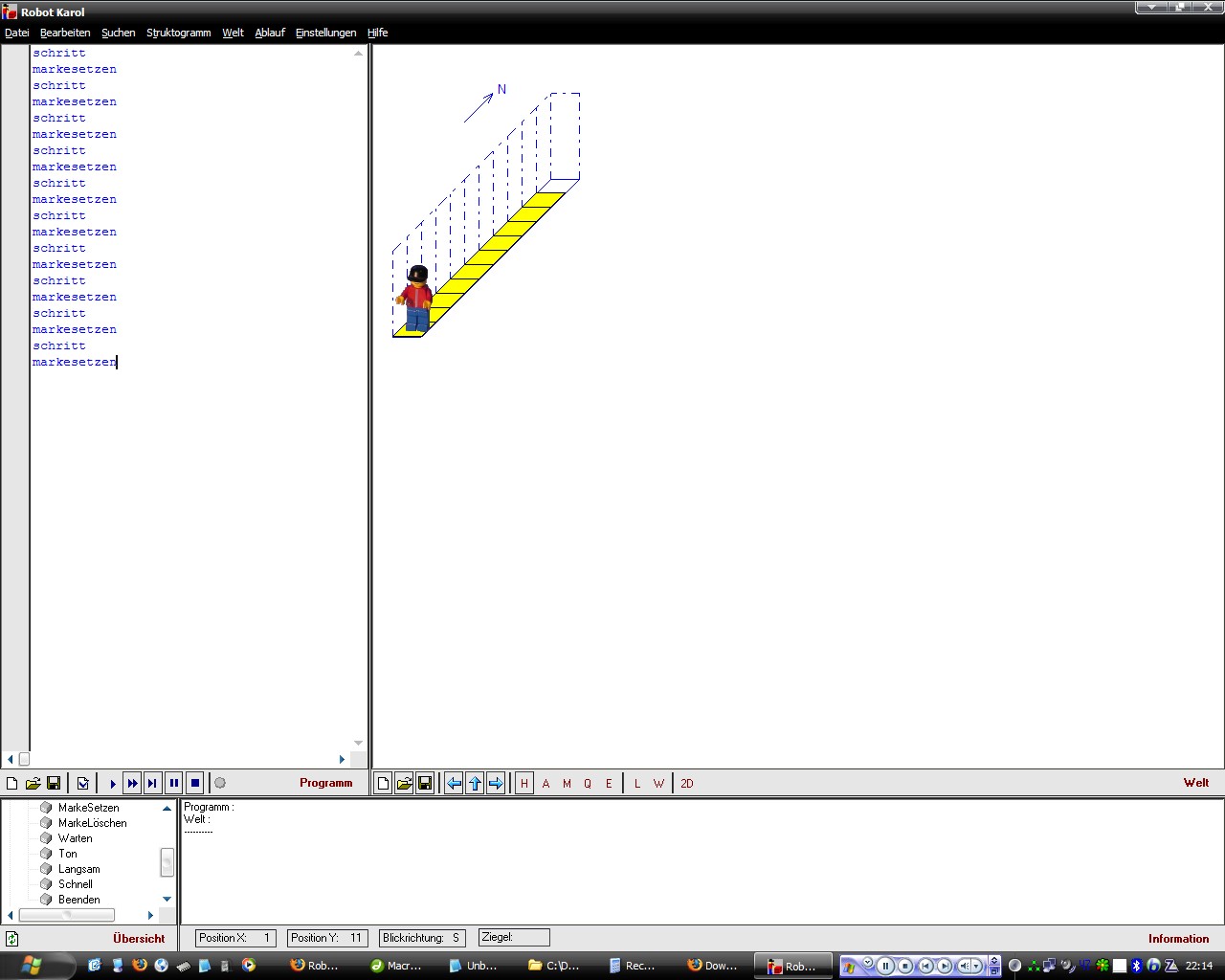Select Langsam in the overview tree

click(78, 869)
